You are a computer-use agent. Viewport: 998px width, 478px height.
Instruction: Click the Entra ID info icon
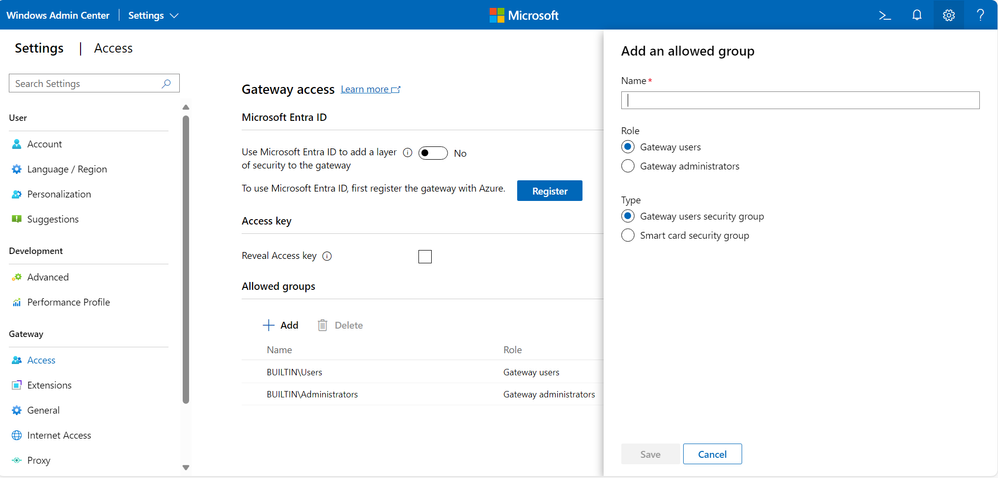(x=408, y=153)
